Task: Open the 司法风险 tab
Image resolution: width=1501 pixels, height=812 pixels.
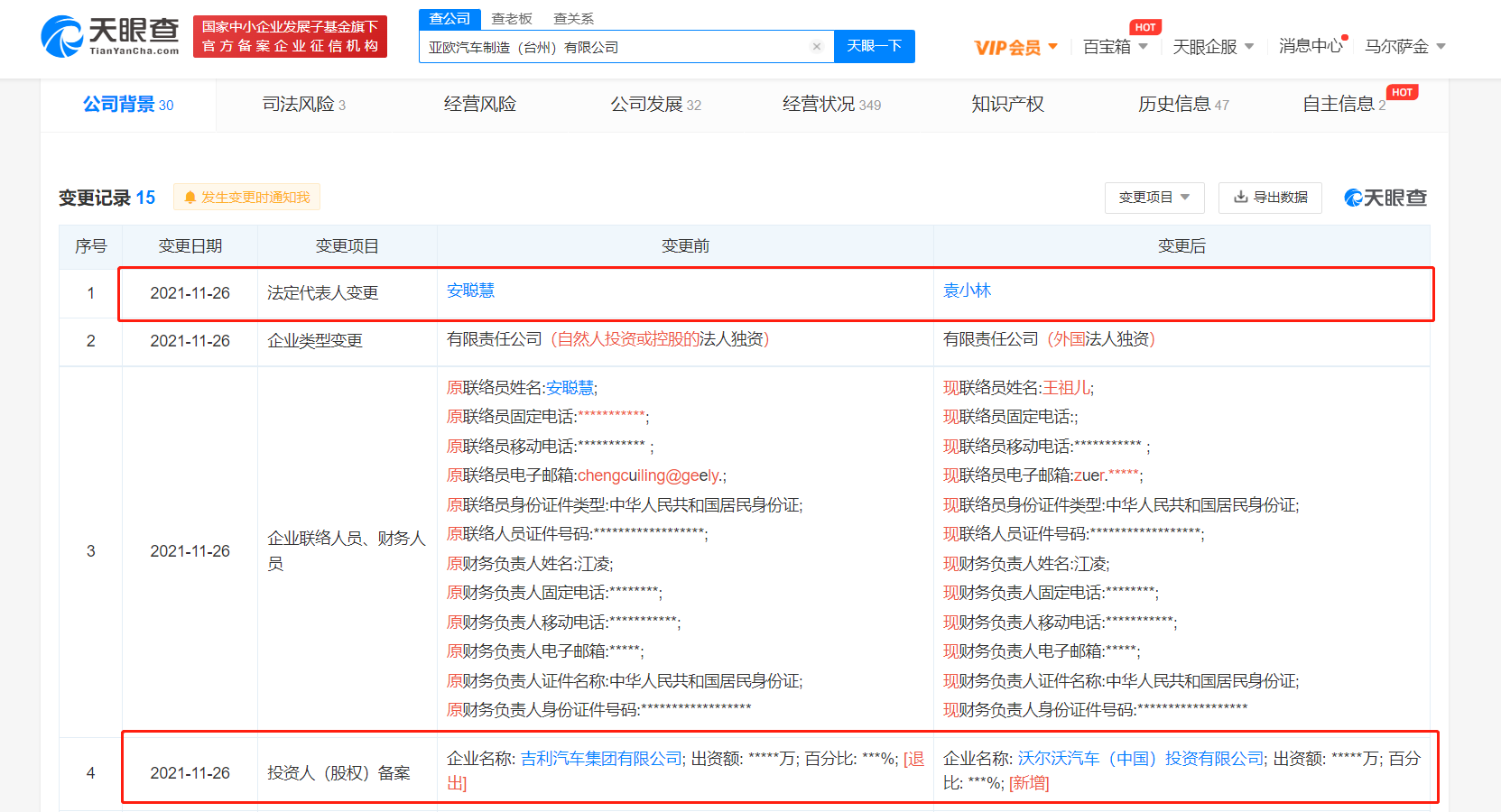Action: (x=304, y=105)
